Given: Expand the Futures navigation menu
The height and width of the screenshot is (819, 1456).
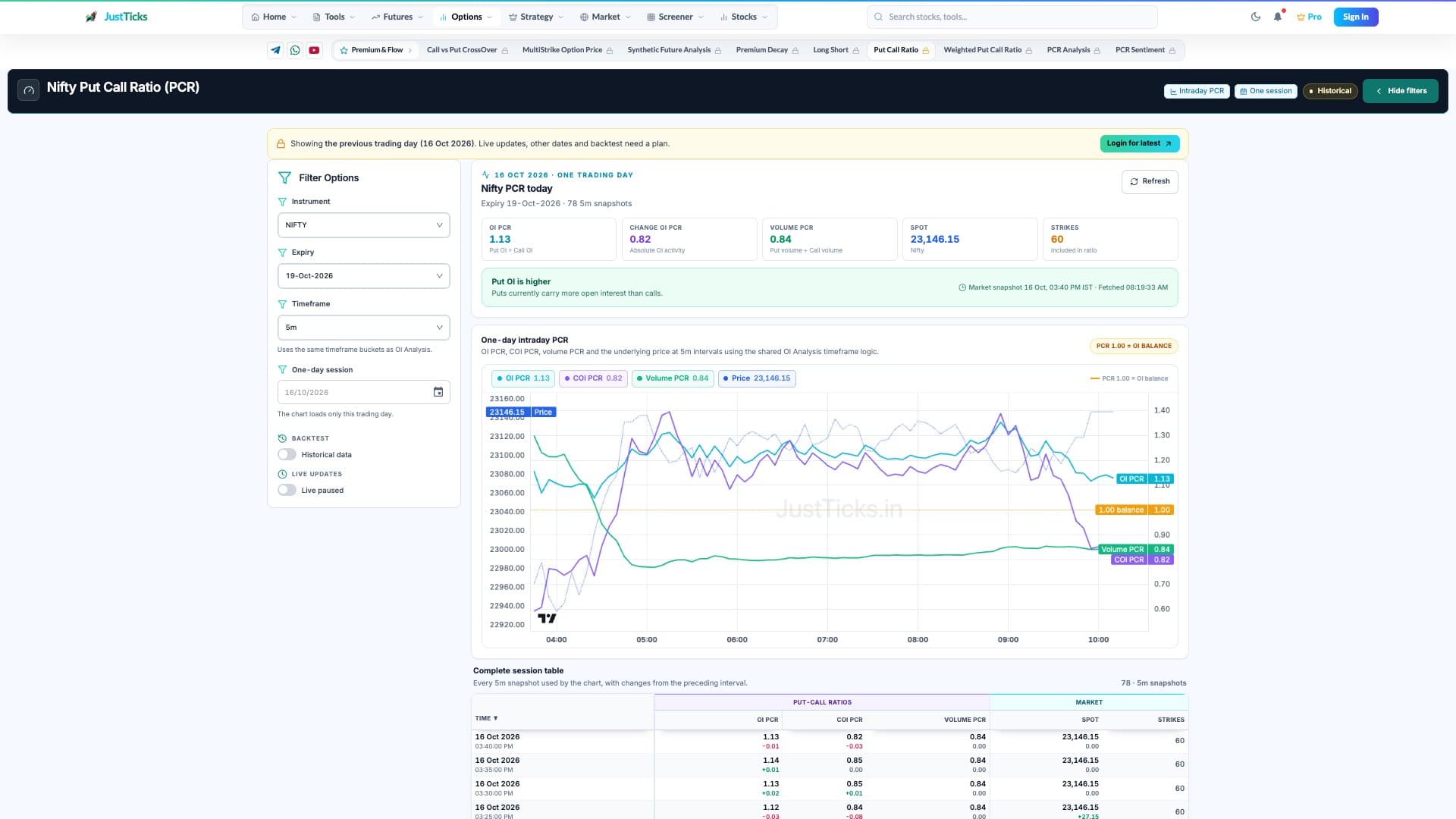Looking at the screenshot, I should 397,17.
